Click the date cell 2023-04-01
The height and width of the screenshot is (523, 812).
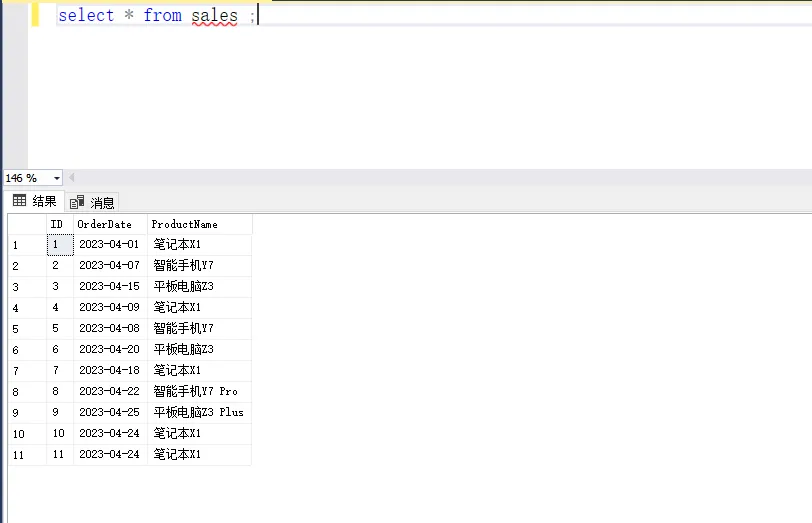pos(110,244)
